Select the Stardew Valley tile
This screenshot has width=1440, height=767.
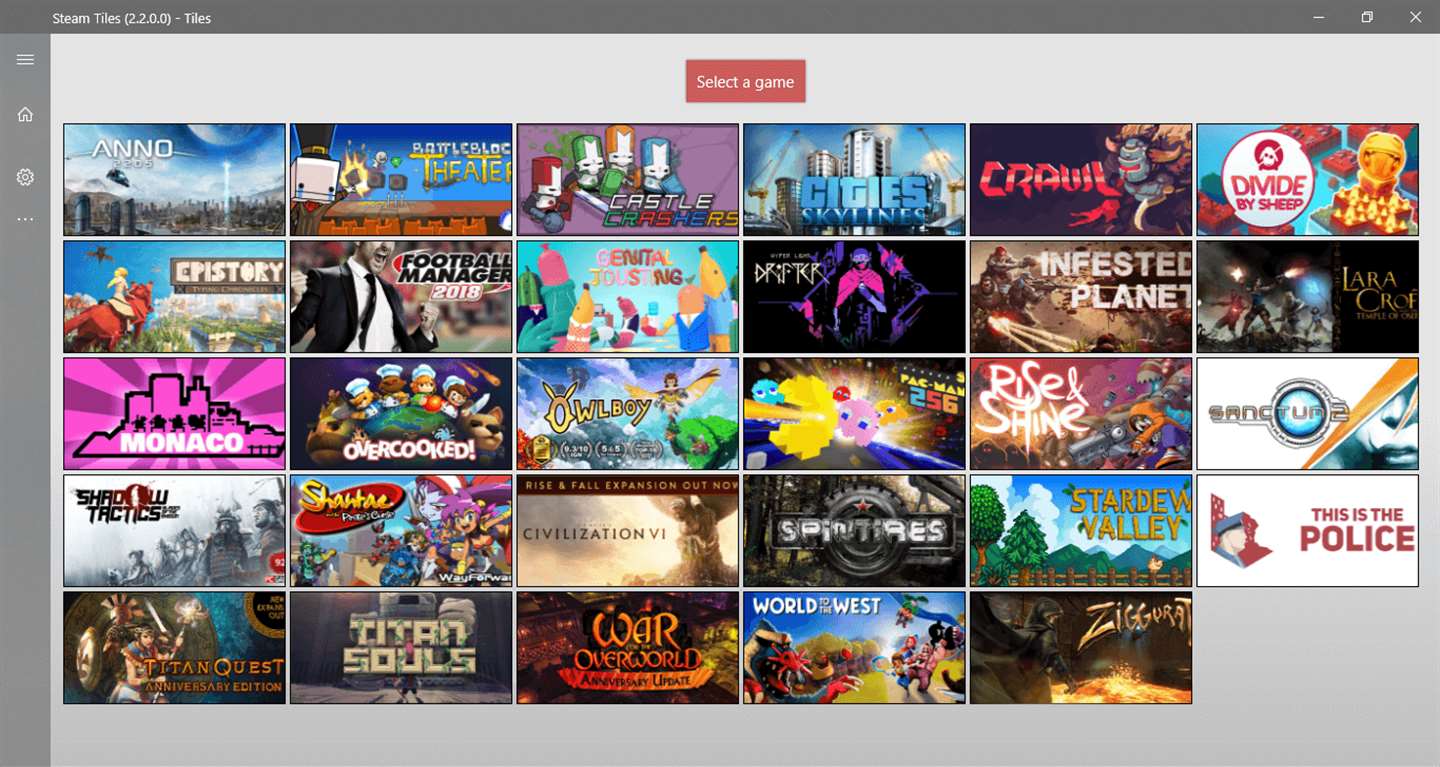pyautogui.click(x=1081, y=531)
